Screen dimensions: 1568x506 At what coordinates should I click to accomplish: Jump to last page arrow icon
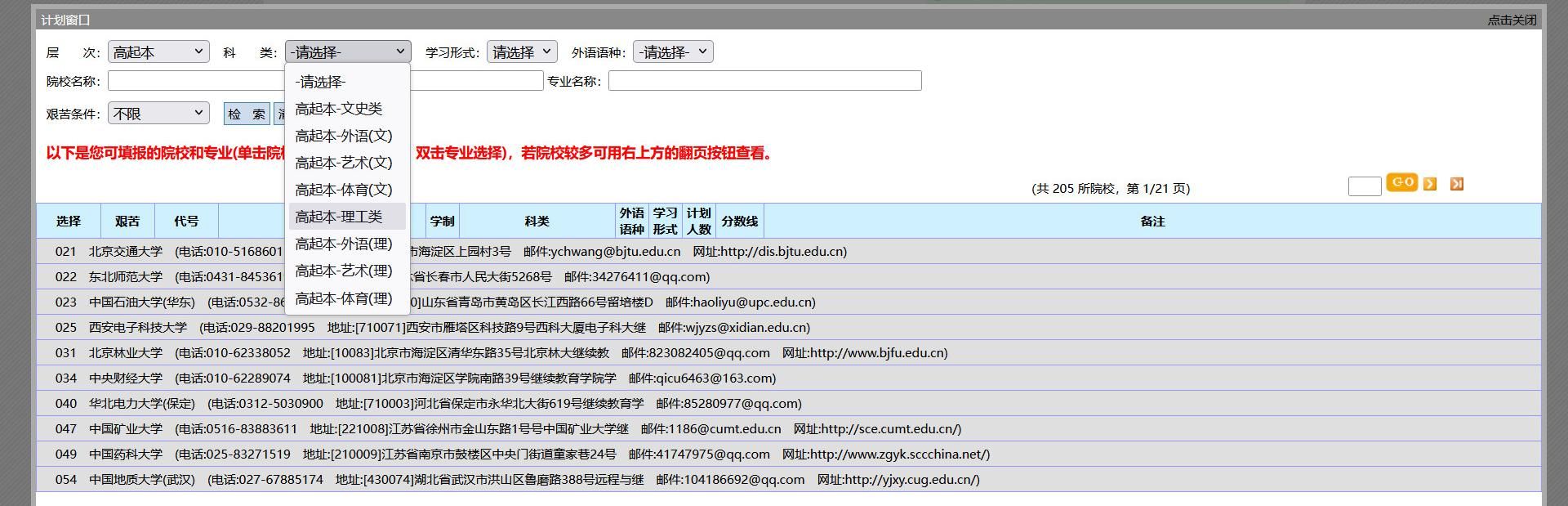coord(1456,185)
